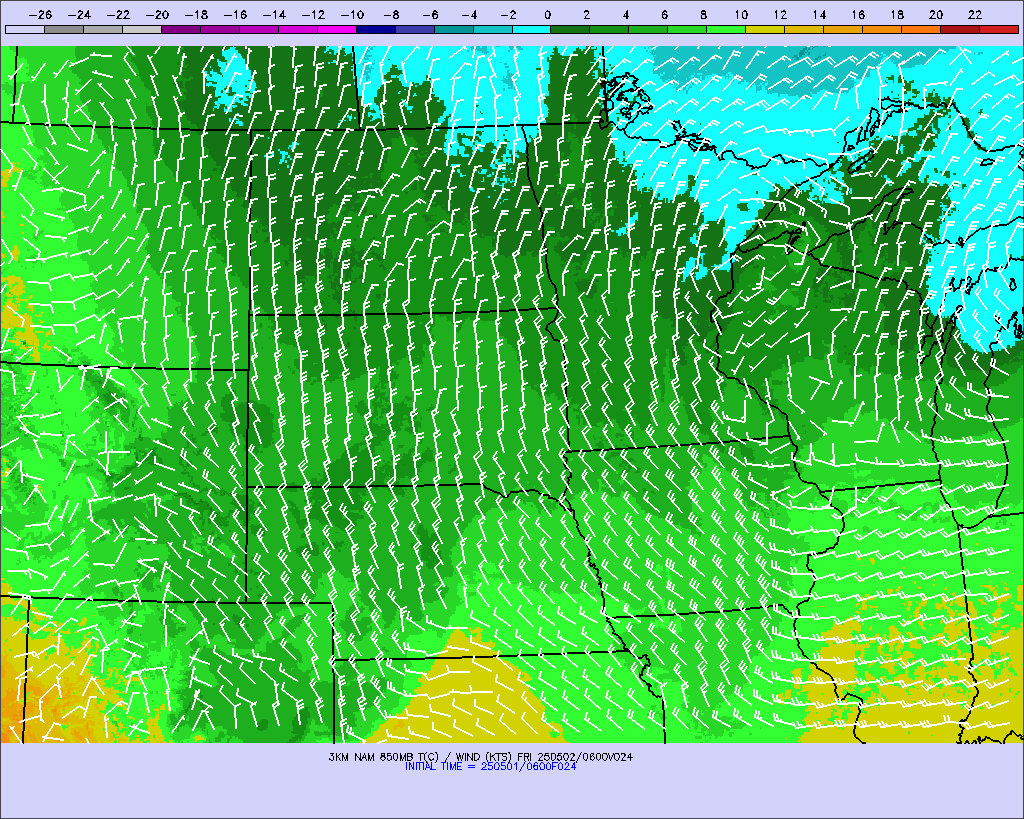Click the blue swatch between -8 and -6
Image resolution: width=1024 pixels, height=819 pixels.
(415, 29)
